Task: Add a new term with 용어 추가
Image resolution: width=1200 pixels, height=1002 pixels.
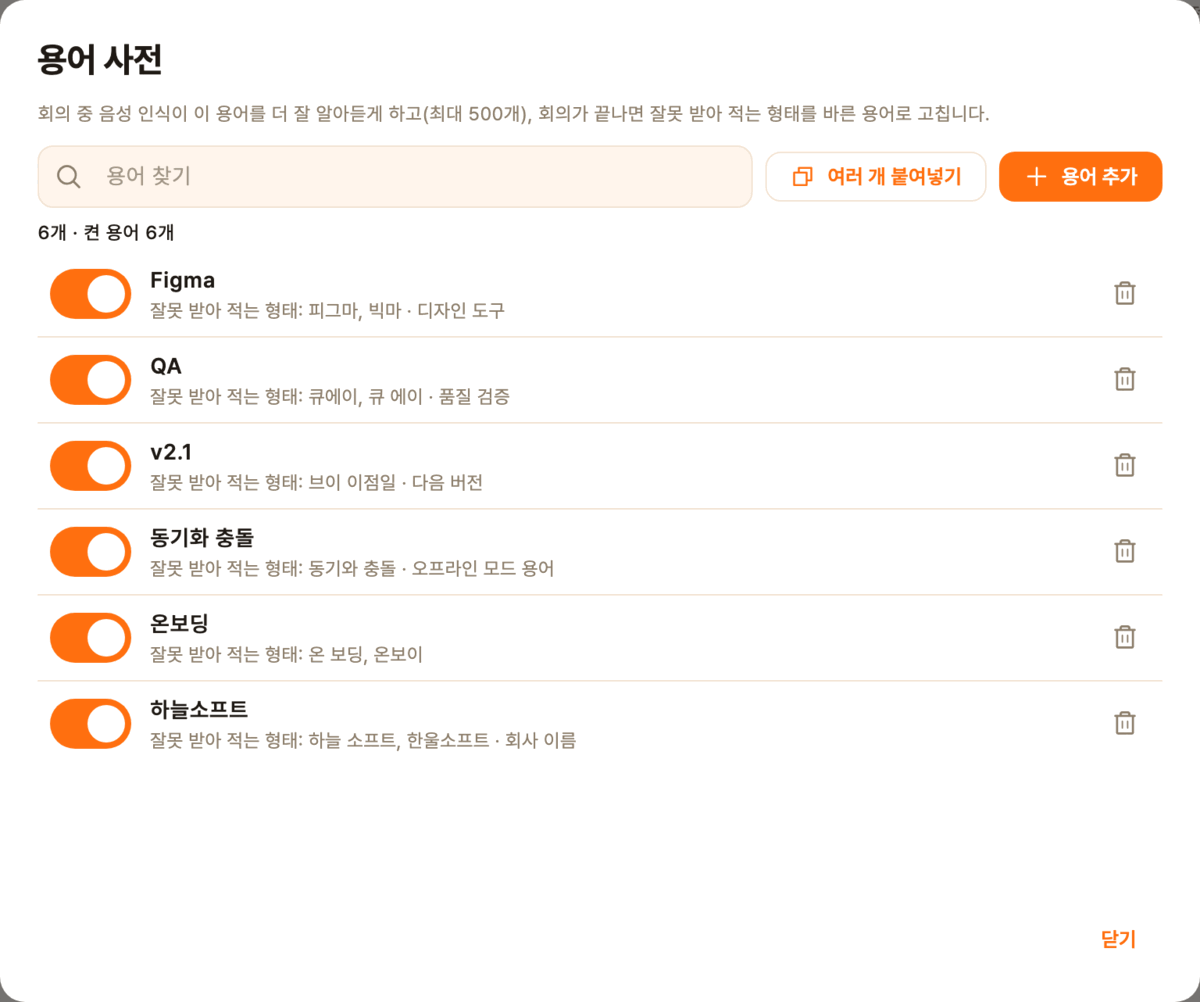Action: coord(1080,177)
